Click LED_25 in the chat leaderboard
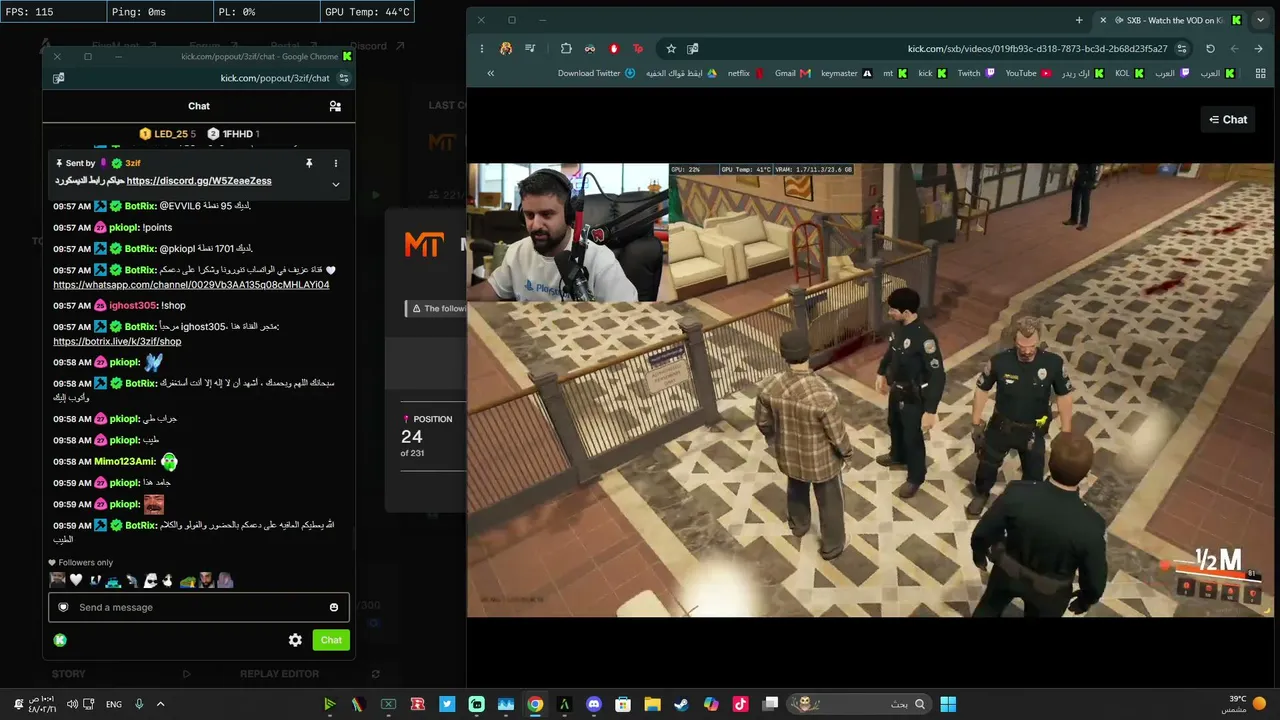The height and width of the screenshot is (720, 1280). click(x=171, y=134)
